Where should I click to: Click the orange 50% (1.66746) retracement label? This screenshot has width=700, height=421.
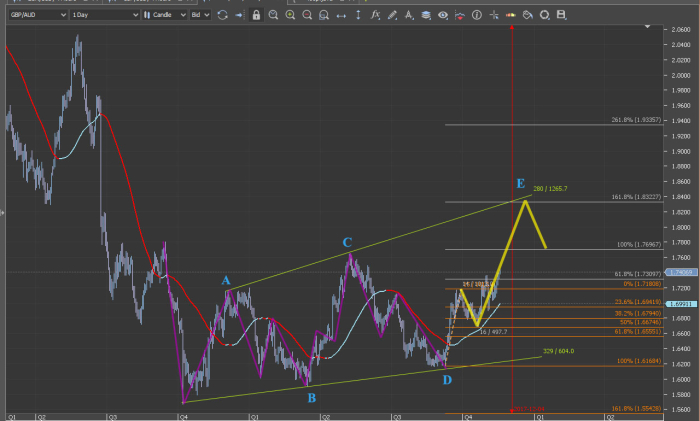(x=641, y=322)
